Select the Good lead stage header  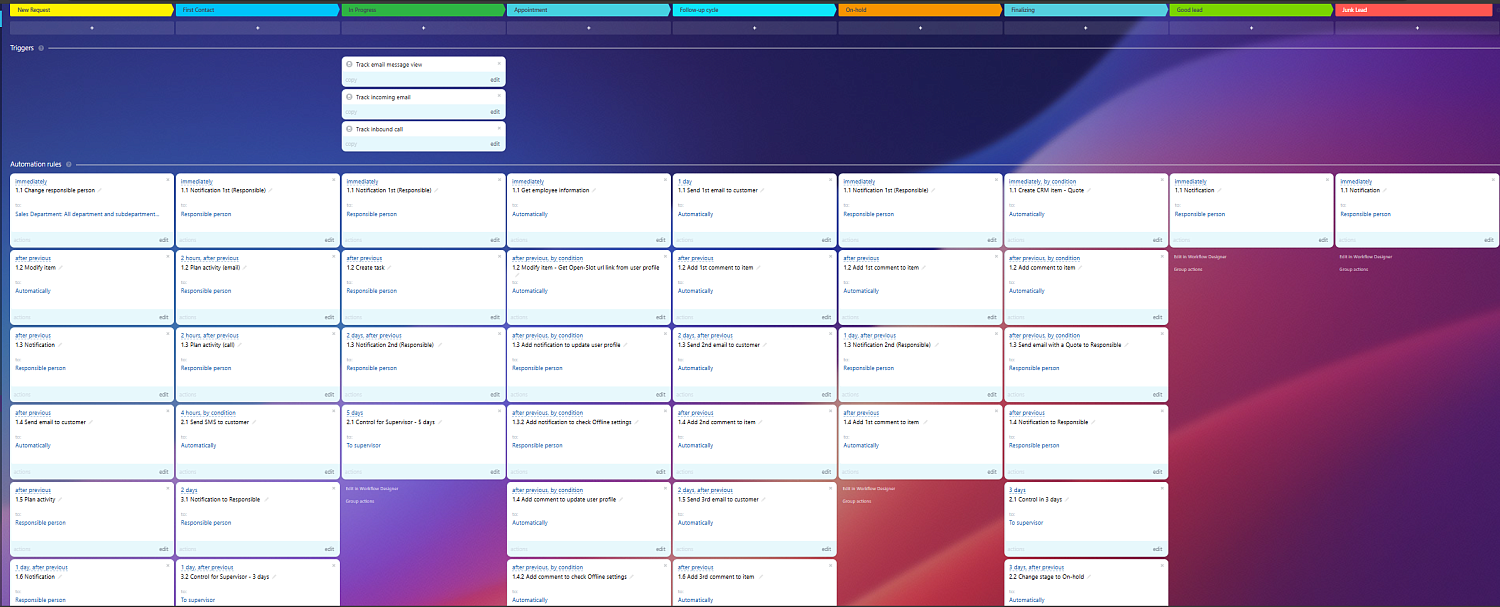[1250, 10]
